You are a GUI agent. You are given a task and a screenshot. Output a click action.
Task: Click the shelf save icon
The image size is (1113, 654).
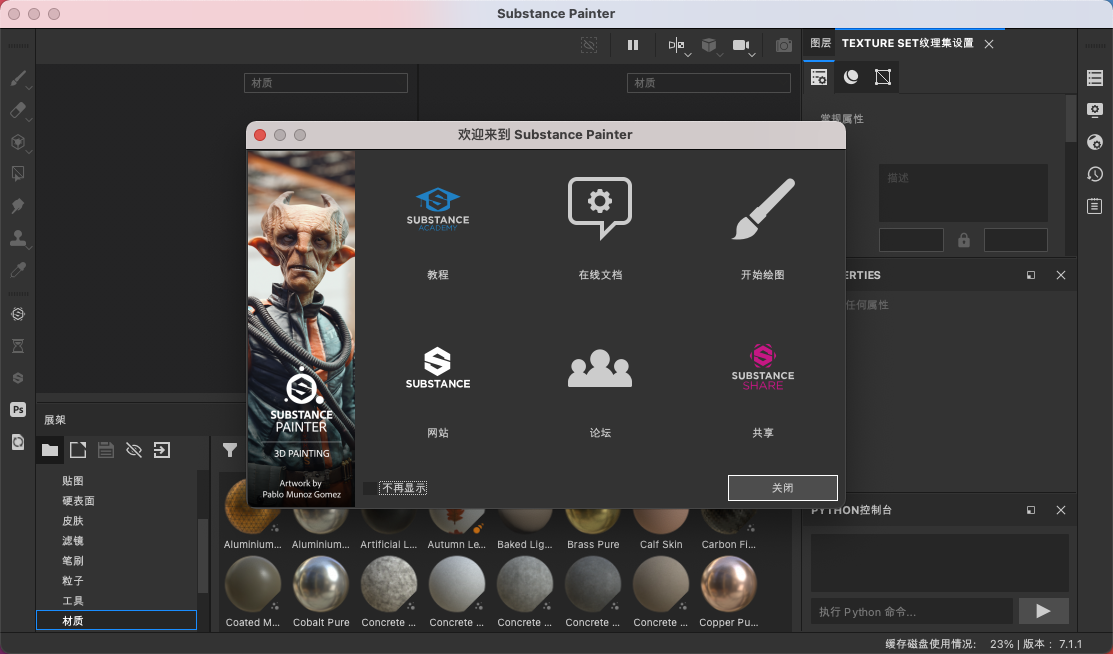(x=106, y=450)
